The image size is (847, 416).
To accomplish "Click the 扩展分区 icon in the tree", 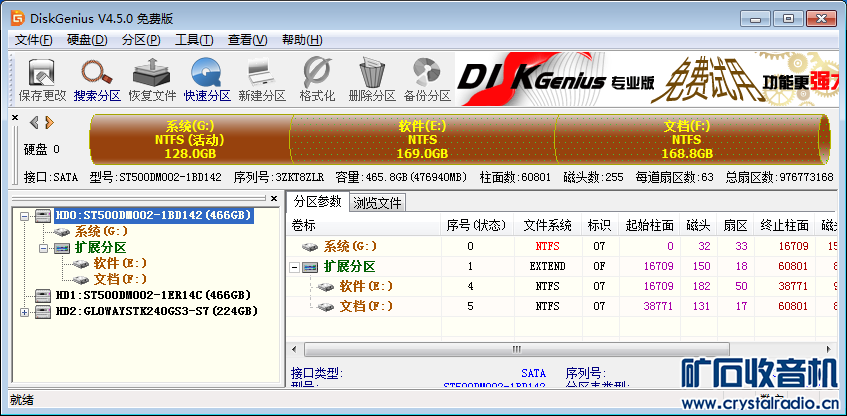I will click(x=62, y=248).
